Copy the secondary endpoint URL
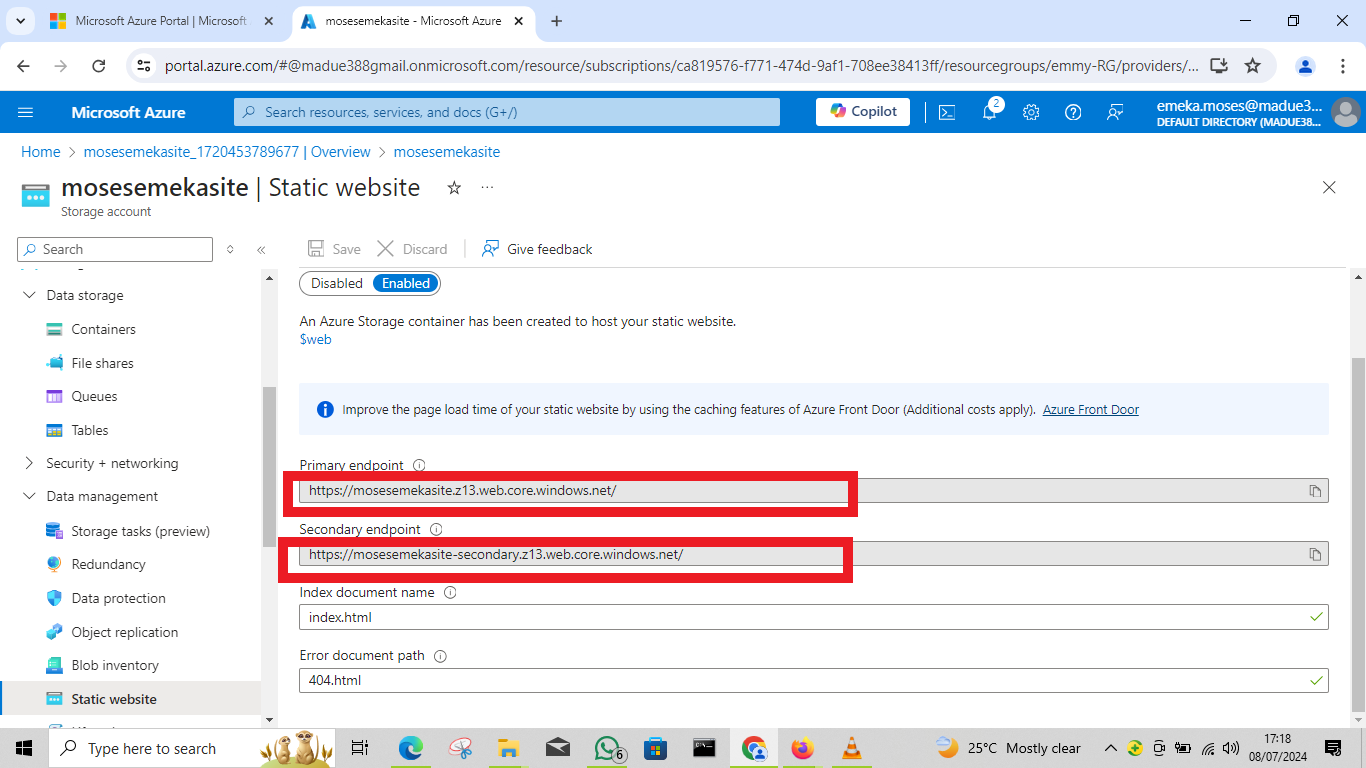The image size is (1366, 768). pos(1315,554)
